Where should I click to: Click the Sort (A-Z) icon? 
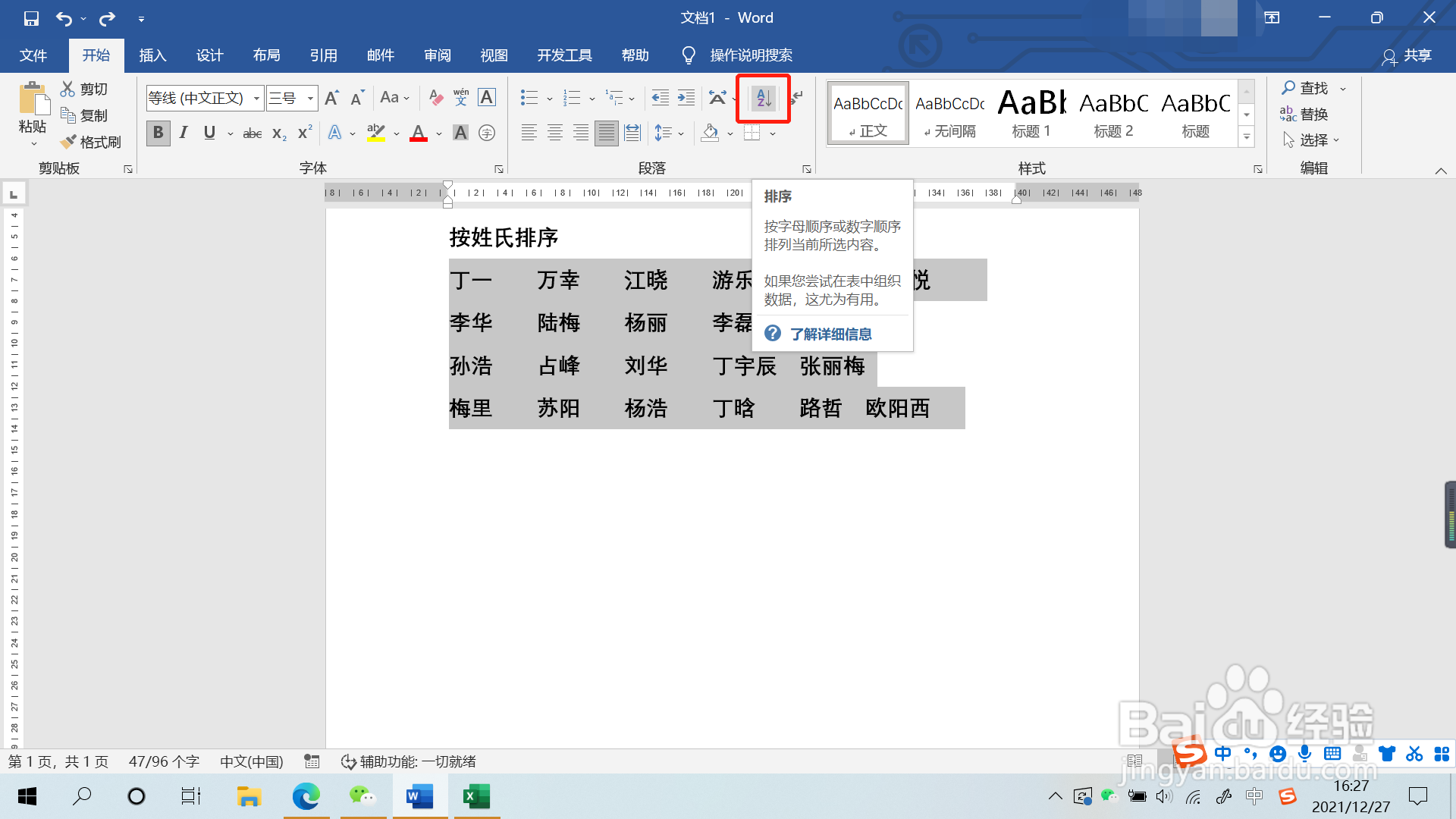(764, 98)
